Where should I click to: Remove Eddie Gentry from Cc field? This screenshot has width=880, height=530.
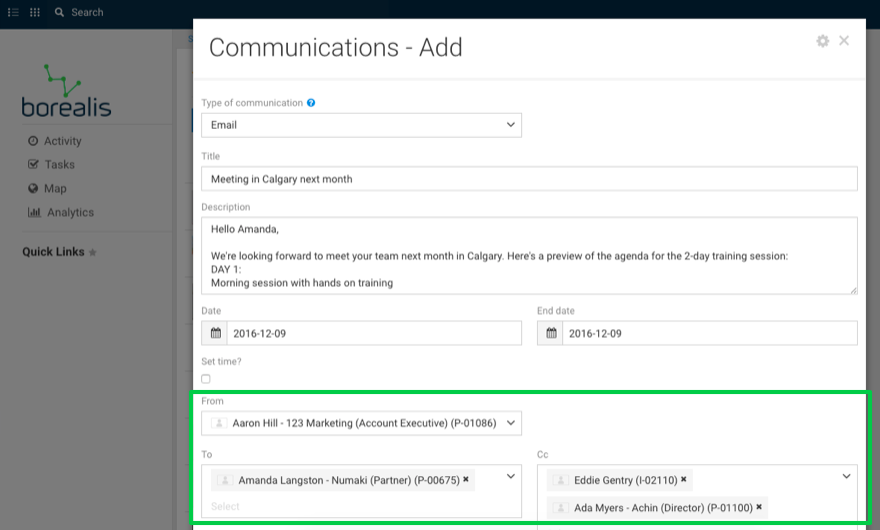684,479
